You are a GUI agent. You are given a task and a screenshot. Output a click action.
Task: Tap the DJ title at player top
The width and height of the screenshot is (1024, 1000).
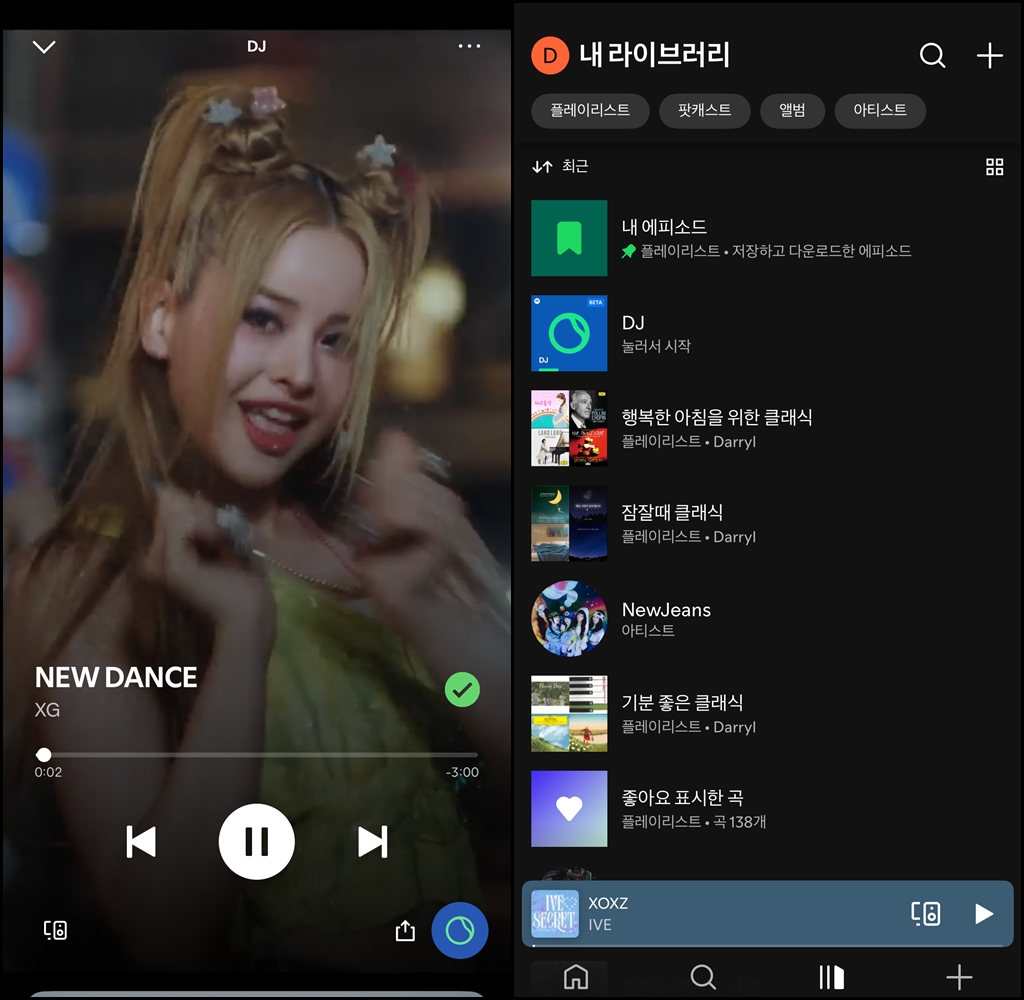coord(257,46)
